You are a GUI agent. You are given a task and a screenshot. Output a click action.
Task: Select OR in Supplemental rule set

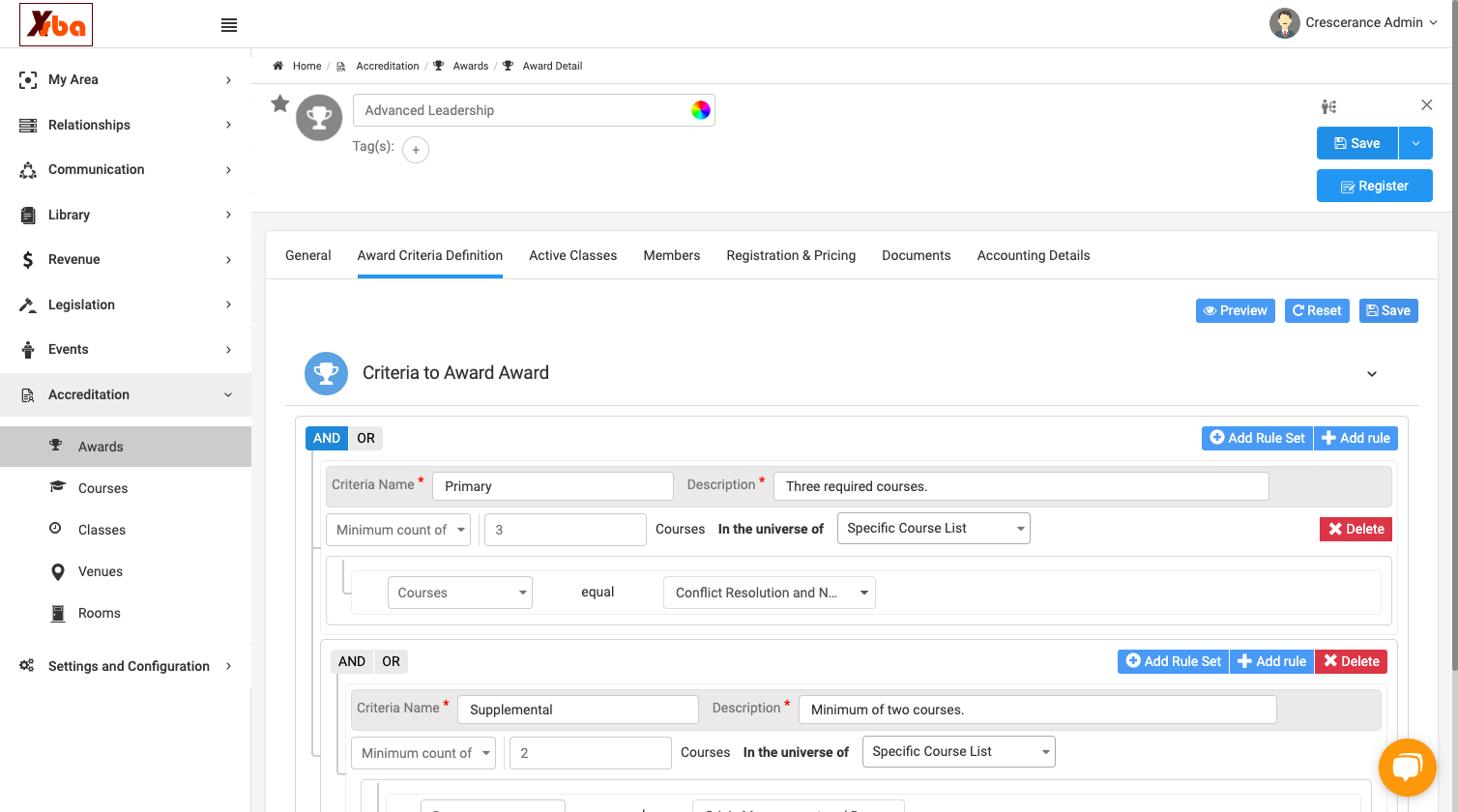pos(391,661)
